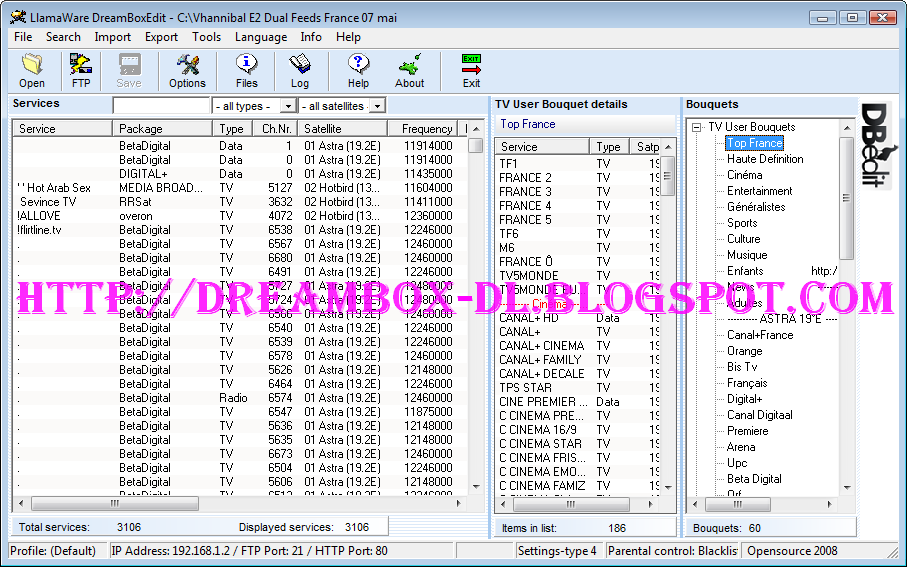Open a settings folder with Open icon

(x=32, y=71)
